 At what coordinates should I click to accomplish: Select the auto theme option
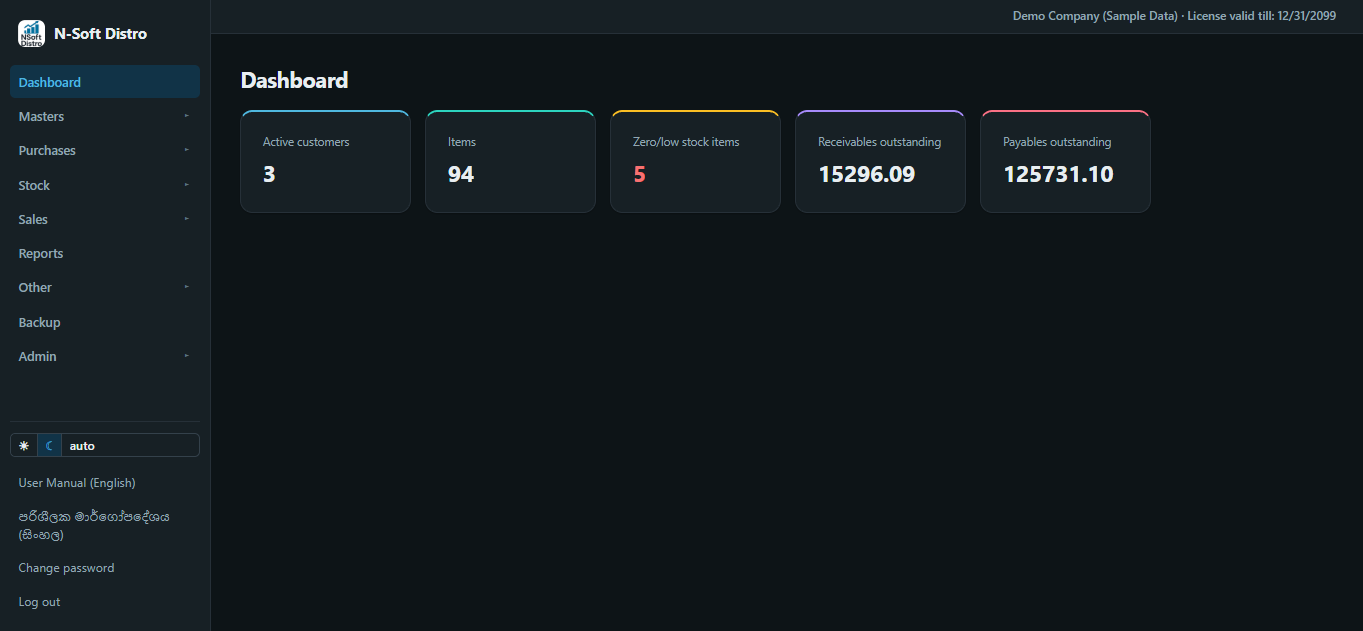point(82,446)
